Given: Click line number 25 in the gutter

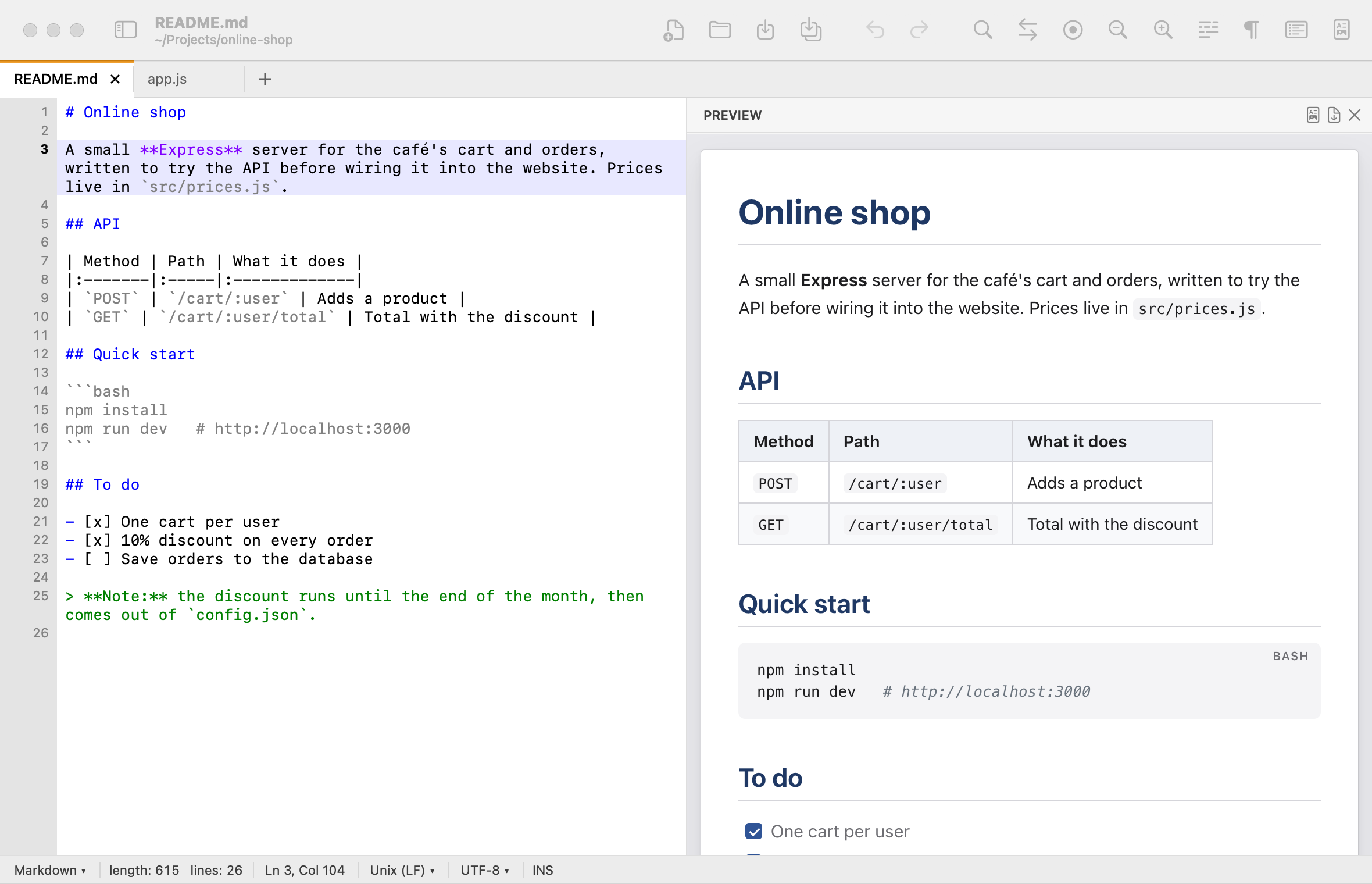Looking at the screenshot, I should pyautogui.click(x=41, y=596).
